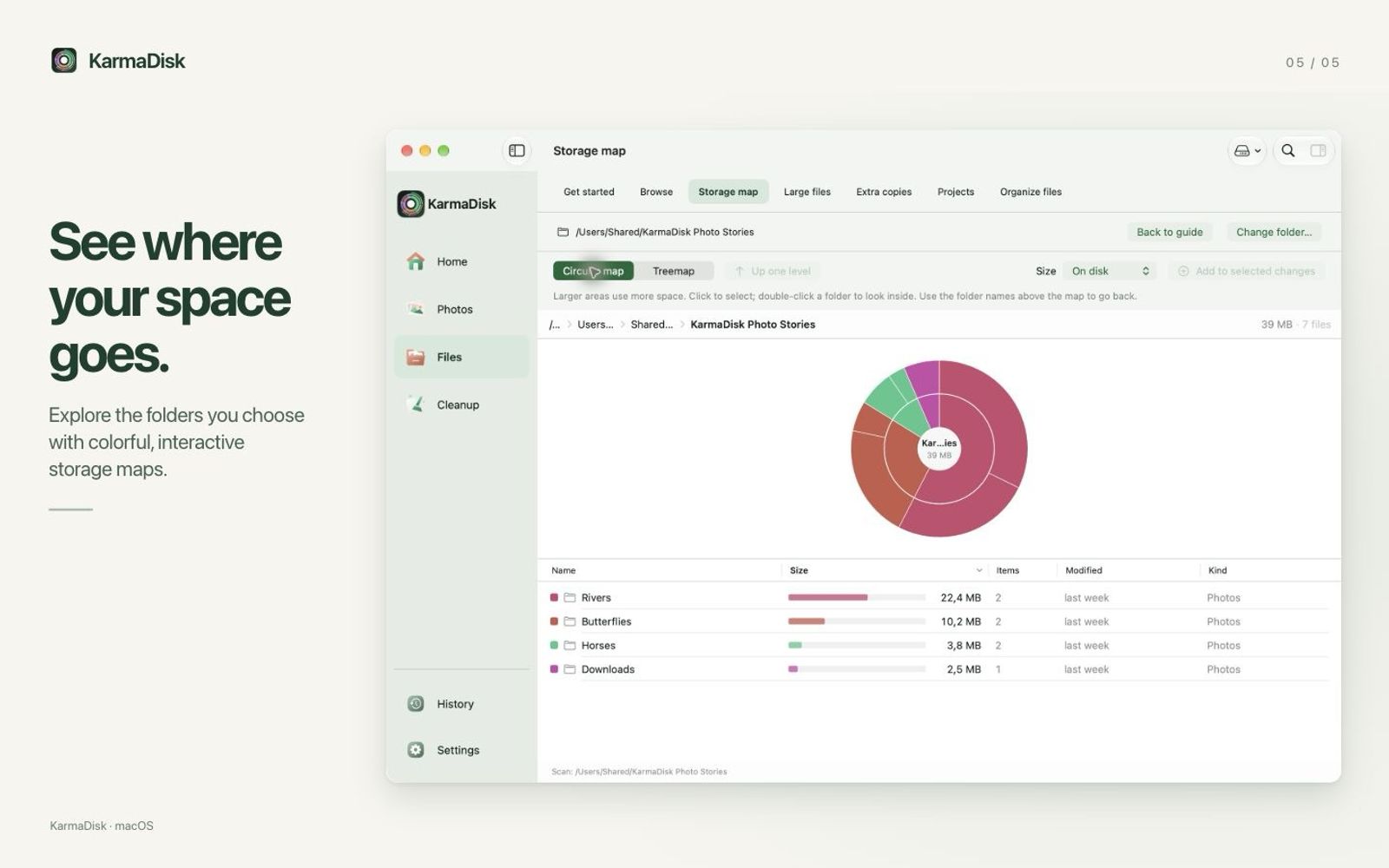
Task: Expand the On disk size dropdown
Action: (1110, 271)
